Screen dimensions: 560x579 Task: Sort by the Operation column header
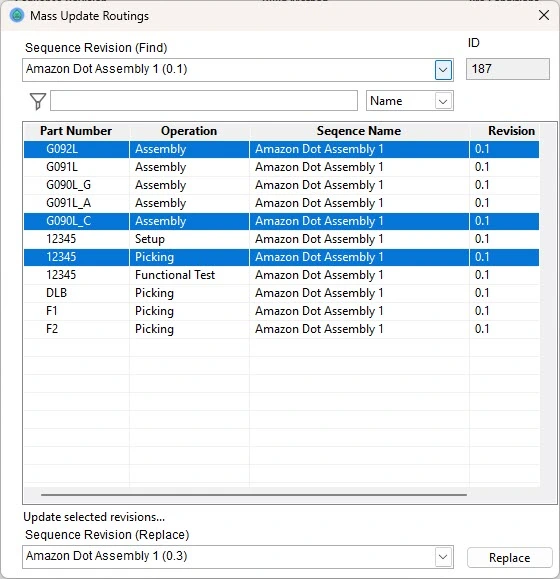(x=189, y=131)
